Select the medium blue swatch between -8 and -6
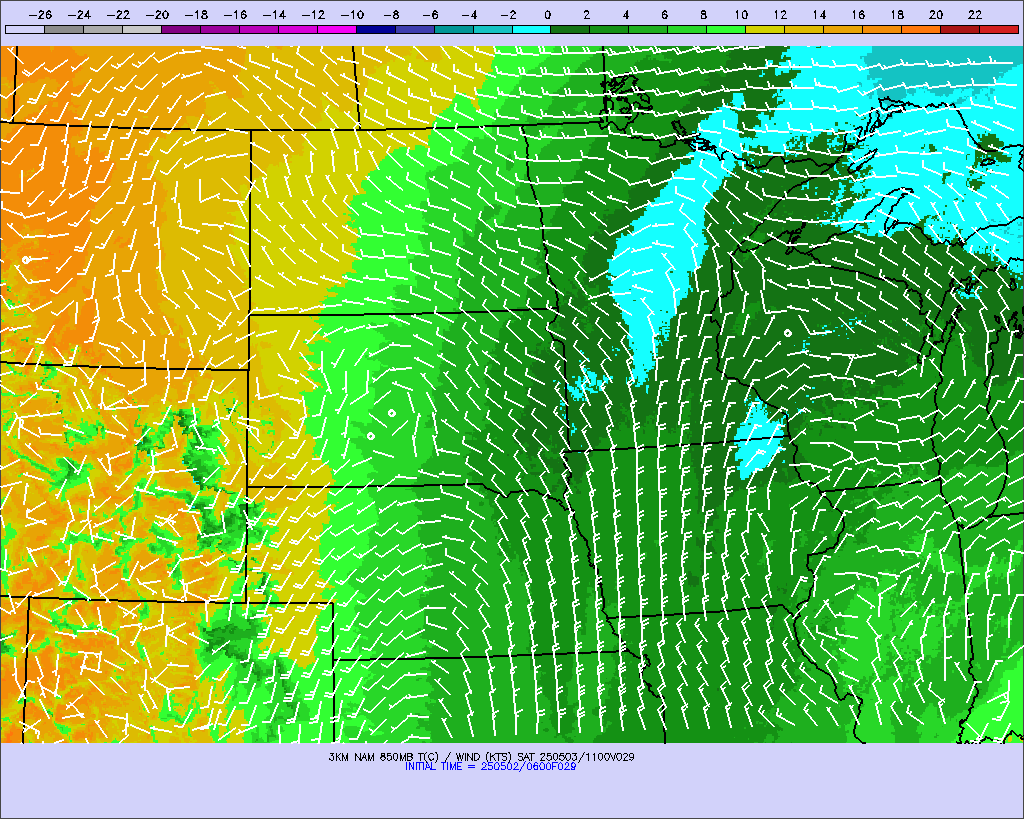 click(x=415, y=29)
